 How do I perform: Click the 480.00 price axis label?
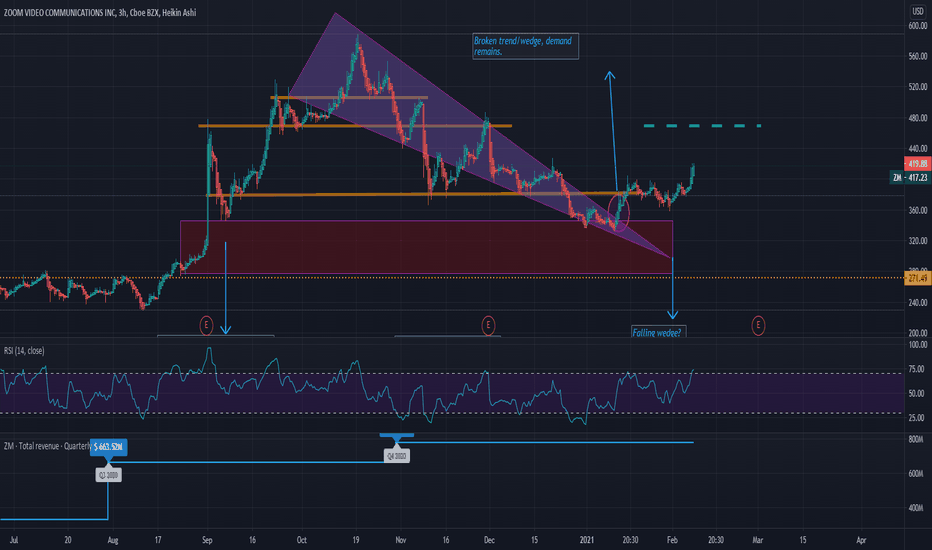pos(917,118)
